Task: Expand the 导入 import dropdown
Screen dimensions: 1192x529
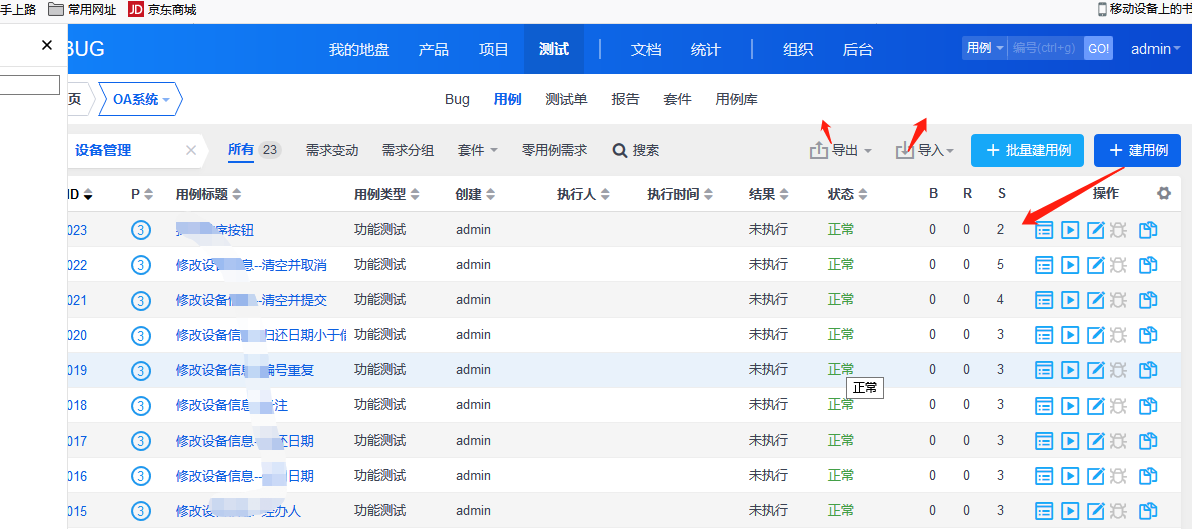Action: point(925,150)
